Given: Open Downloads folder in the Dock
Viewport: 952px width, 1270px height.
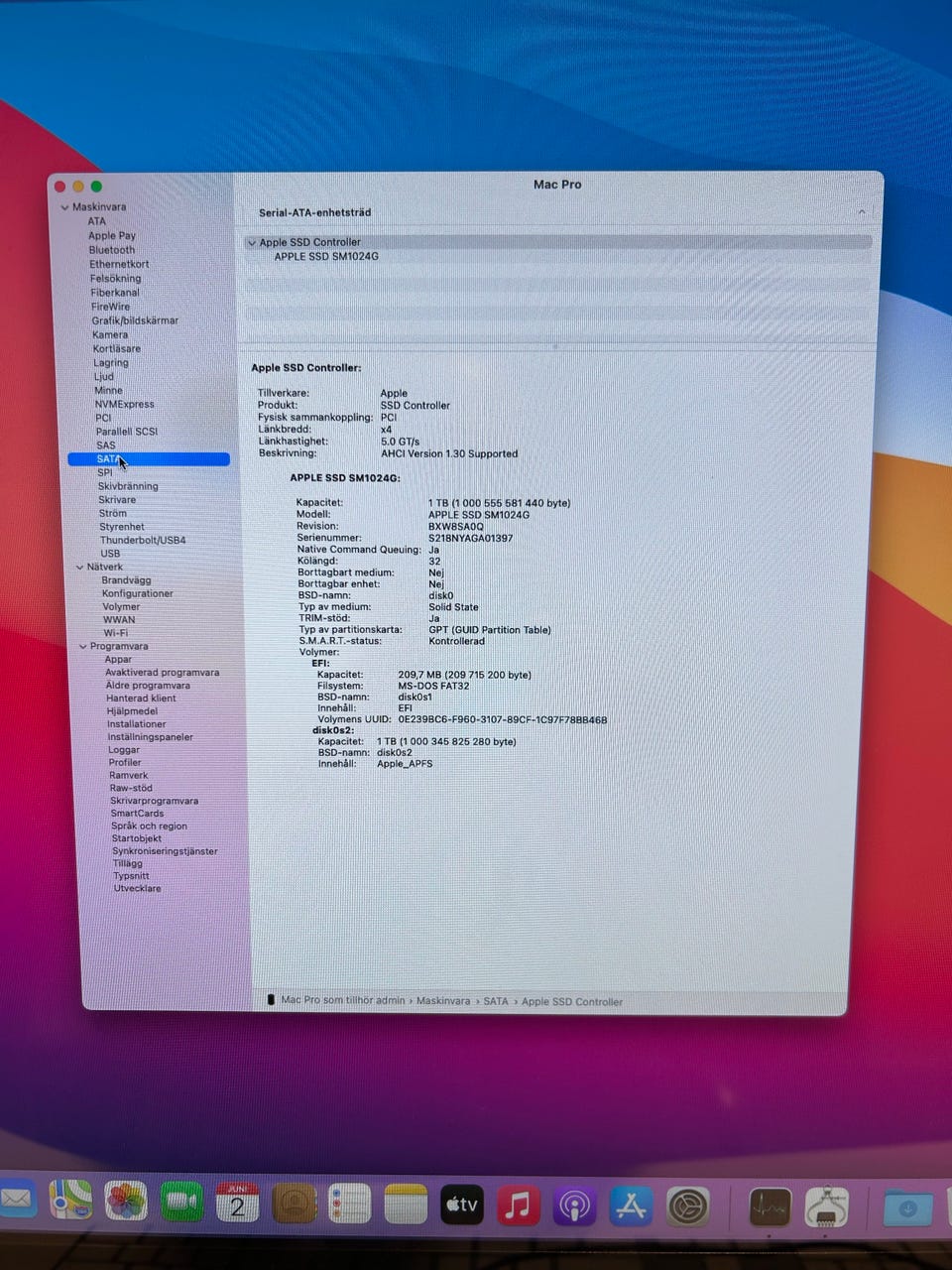Looking at the screenshot, I should point(907,1207).
